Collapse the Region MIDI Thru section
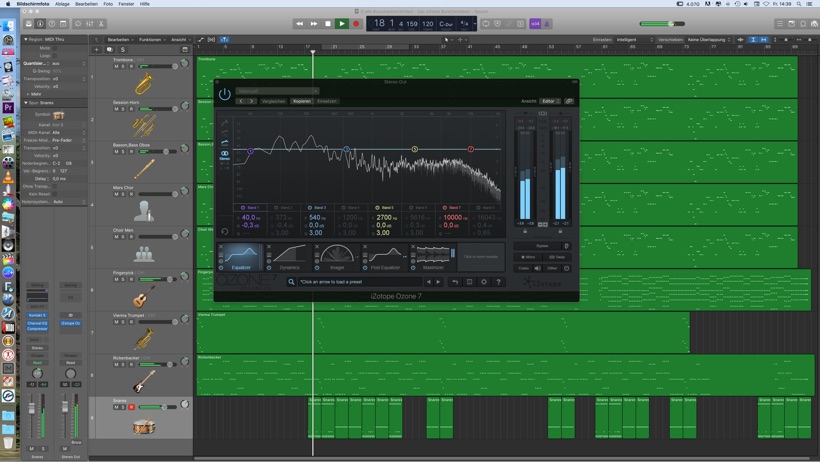Screen dimensions: 820x462 (26, 39)
